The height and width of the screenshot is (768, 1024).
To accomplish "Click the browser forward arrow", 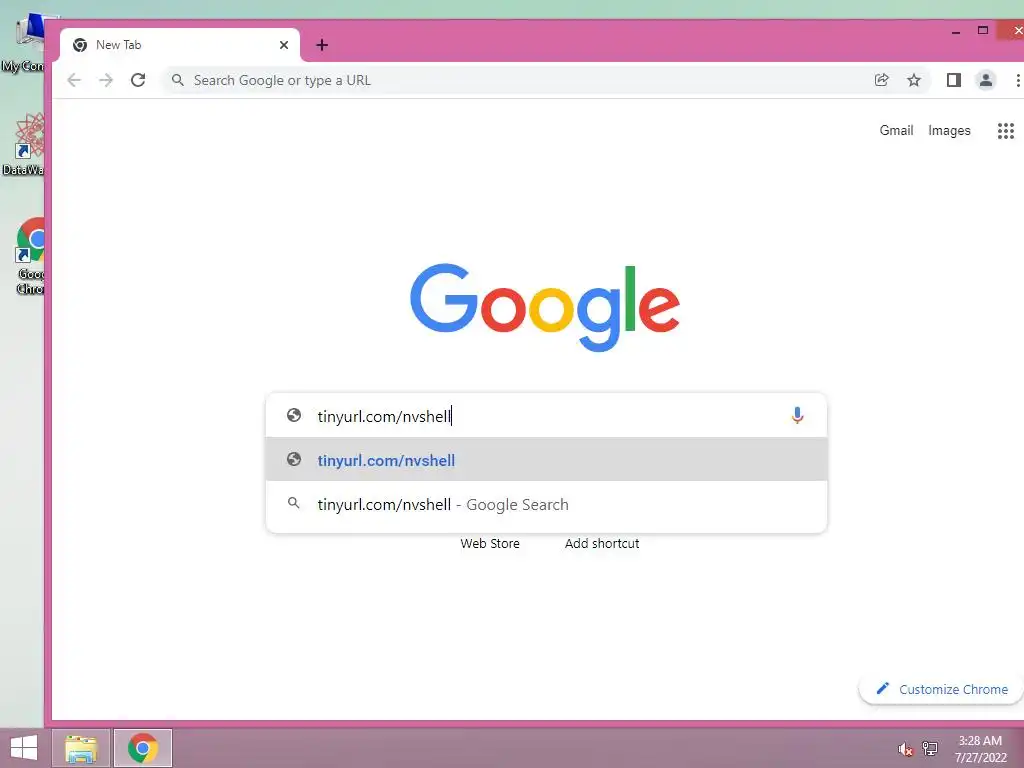I will (x=106, y=80).
